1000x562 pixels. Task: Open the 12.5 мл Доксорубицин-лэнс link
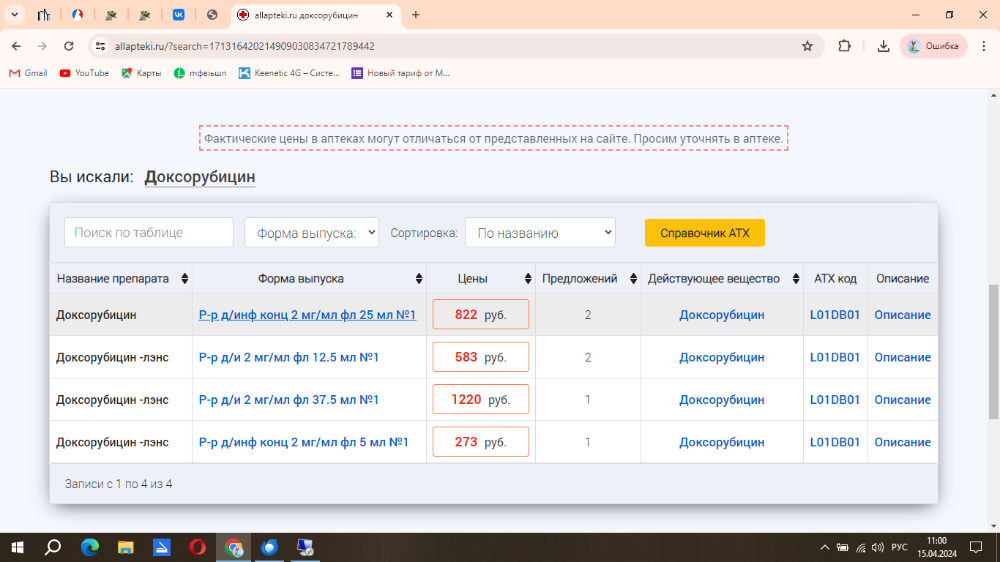point(289,357)
